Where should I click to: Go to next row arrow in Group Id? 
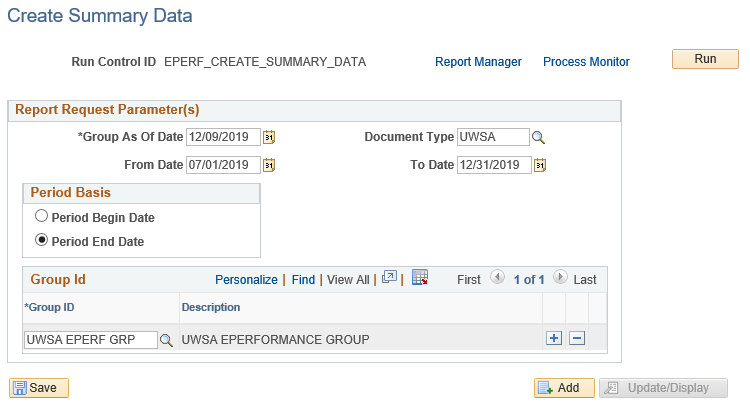560,277
